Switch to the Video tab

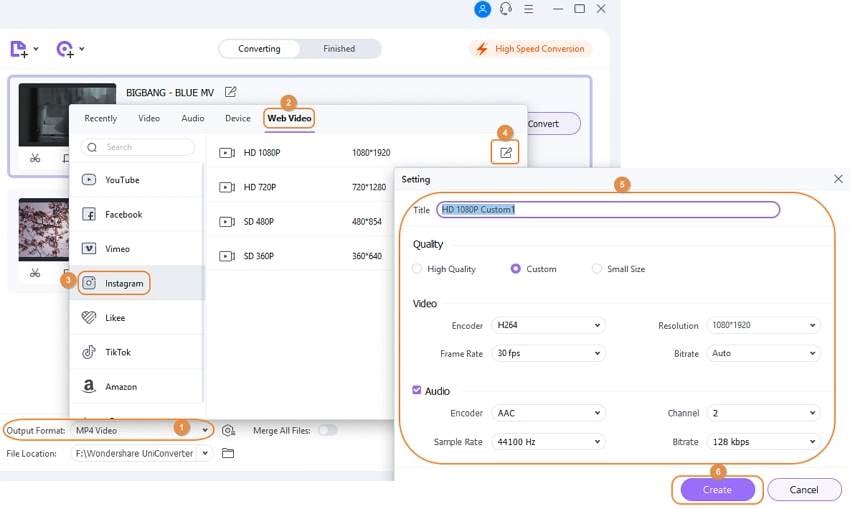point(149,118)
